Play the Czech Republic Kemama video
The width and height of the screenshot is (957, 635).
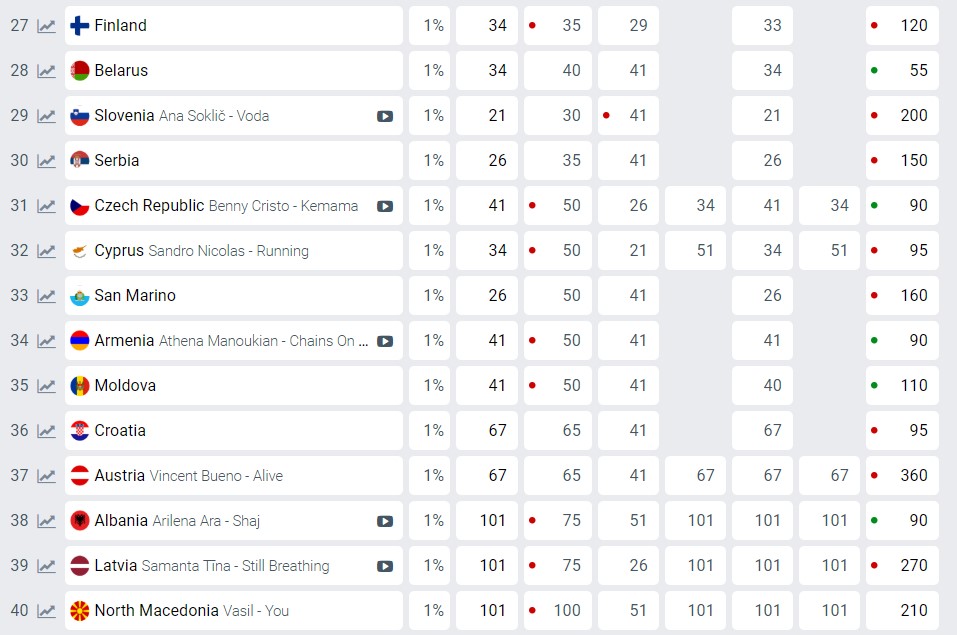click(385, 206)
